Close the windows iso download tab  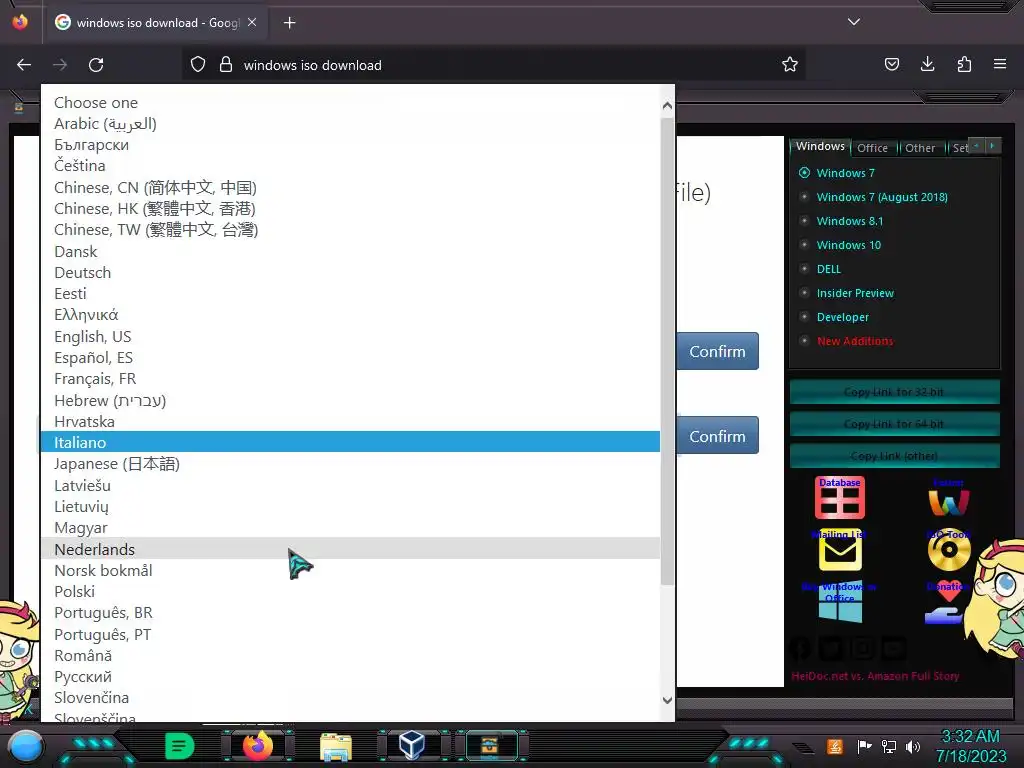click(x=252, y=22)
